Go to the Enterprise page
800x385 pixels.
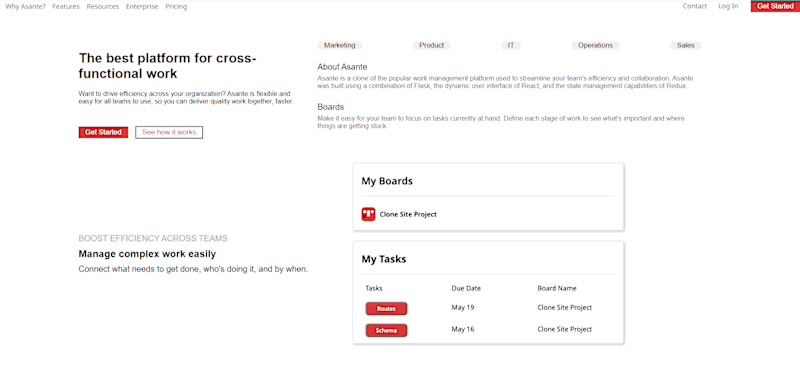(x=142, y=7)
